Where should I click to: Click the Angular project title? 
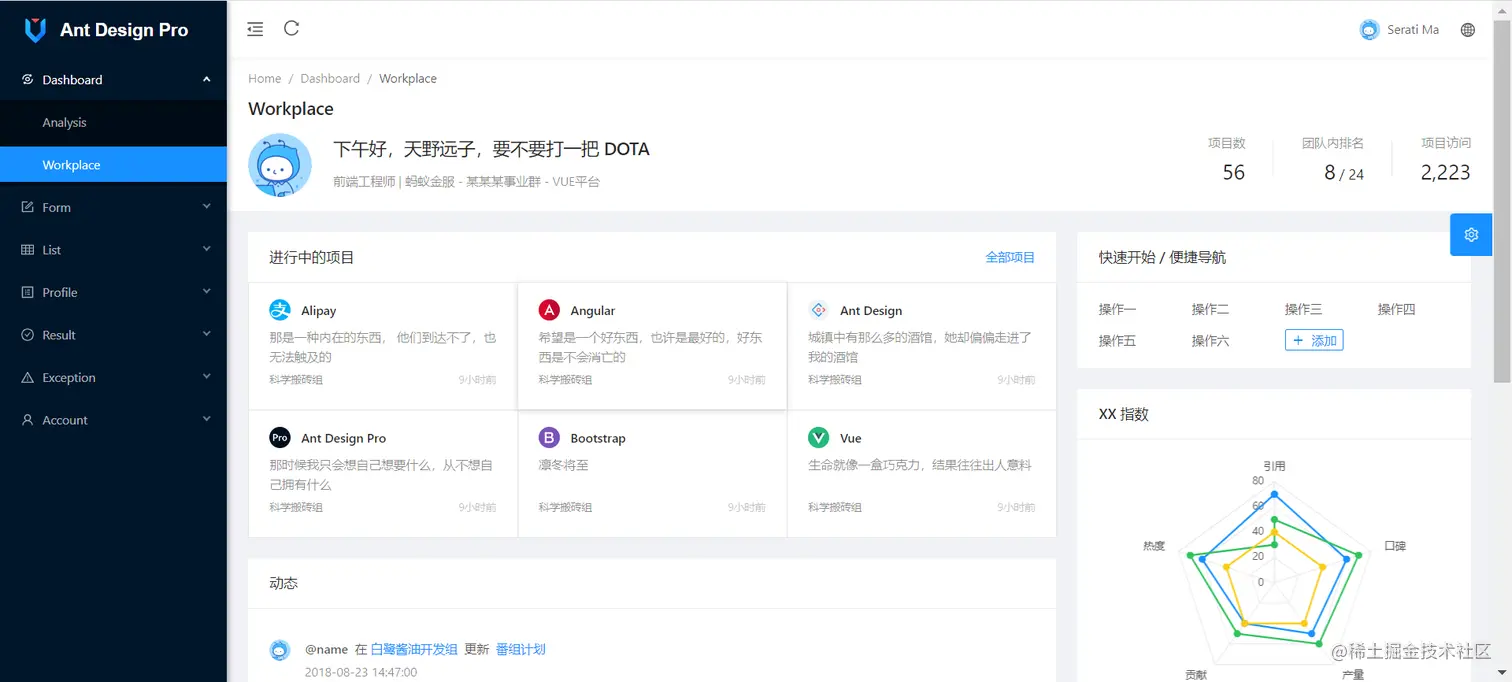(x=593, y=311)
